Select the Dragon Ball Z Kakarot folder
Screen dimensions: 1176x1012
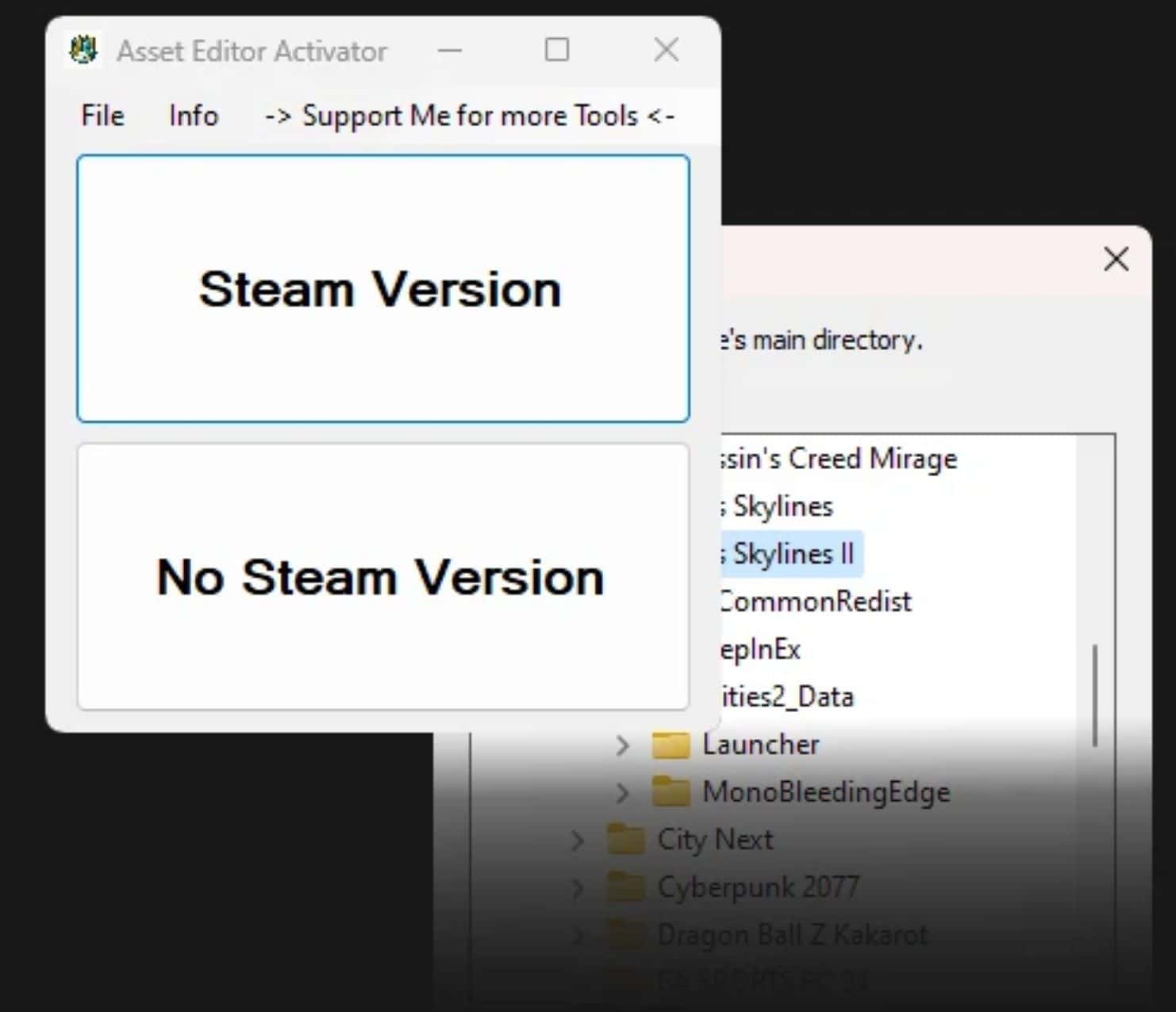pos(793,935)
